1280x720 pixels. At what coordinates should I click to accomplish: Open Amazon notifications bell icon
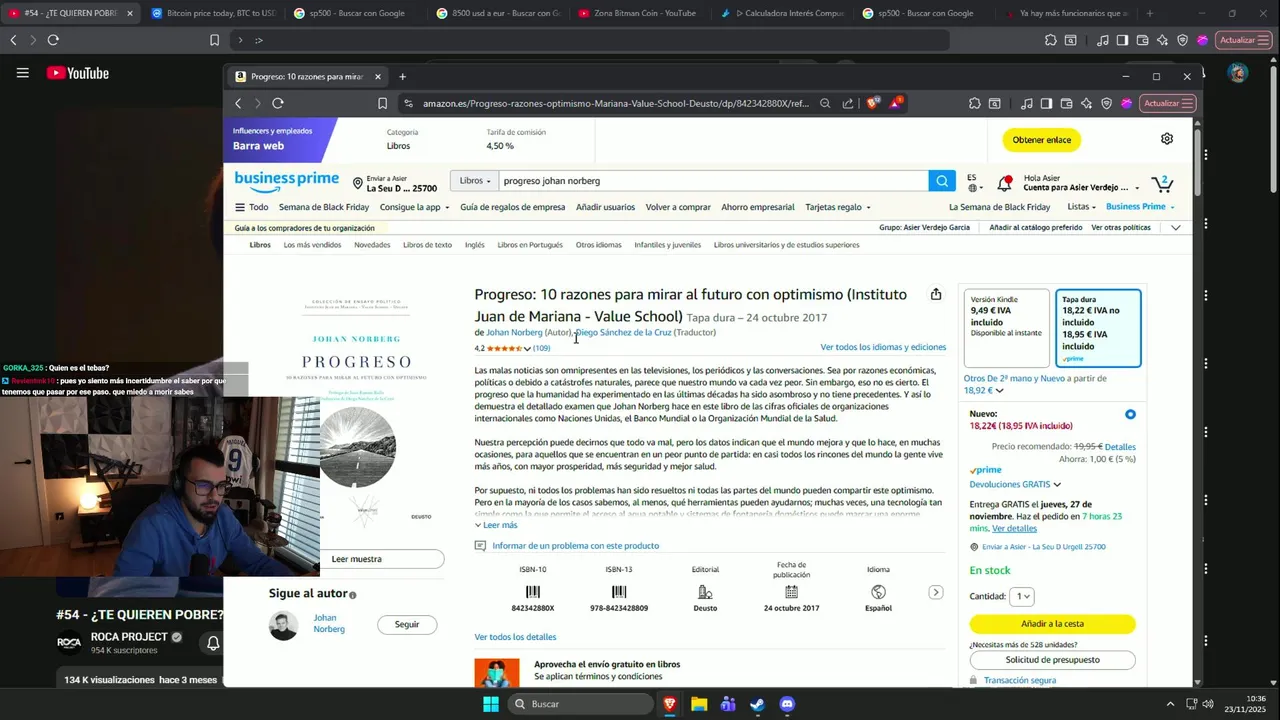[x=1005, y=183]
